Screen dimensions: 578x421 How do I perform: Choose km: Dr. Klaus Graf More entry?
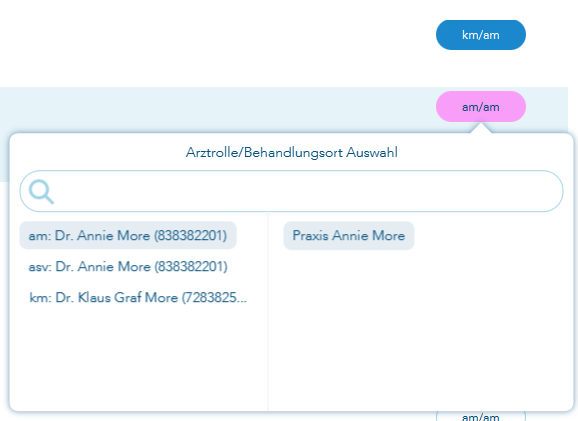point(138,298)
